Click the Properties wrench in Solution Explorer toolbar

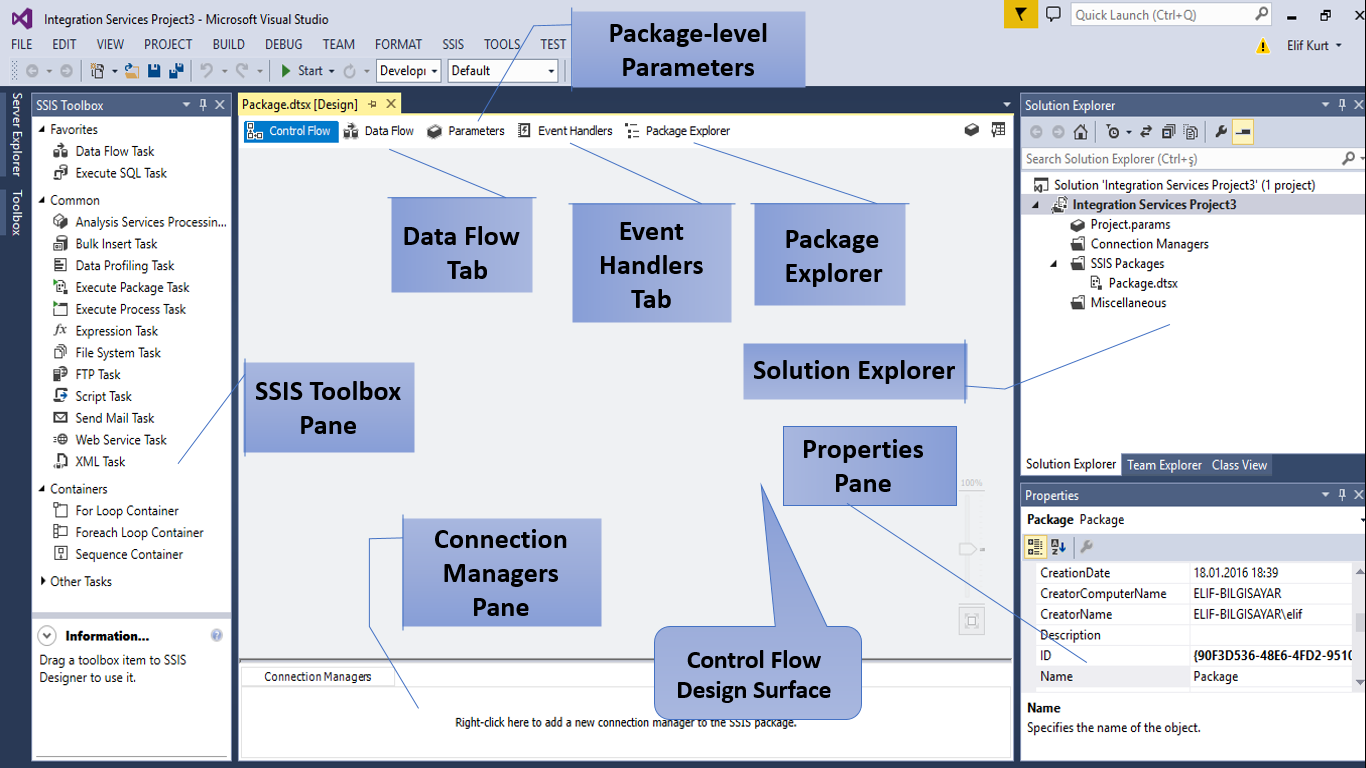tap(1221, 132)
